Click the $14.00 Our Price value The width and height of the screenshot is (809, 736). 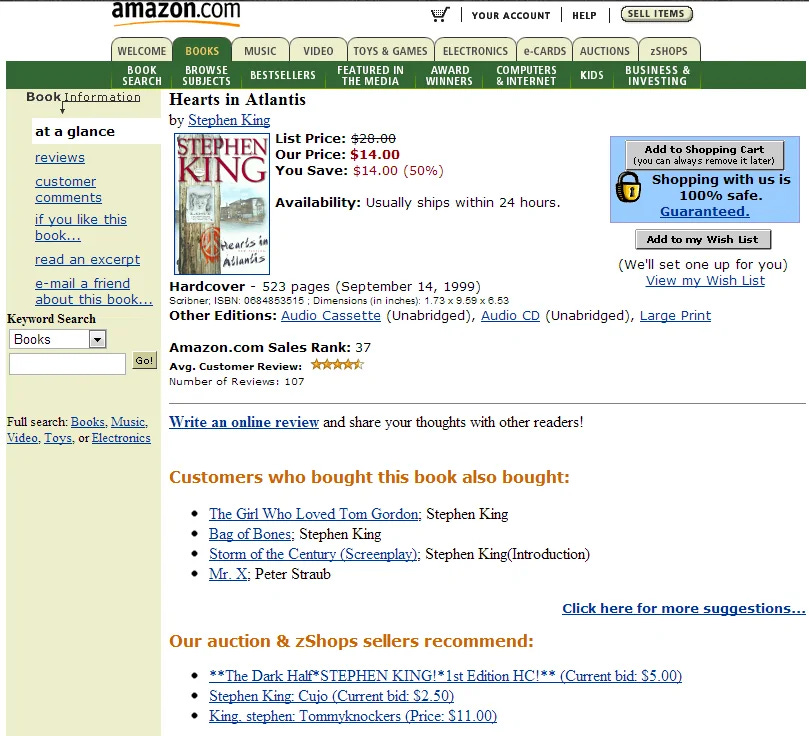[375, 155]
